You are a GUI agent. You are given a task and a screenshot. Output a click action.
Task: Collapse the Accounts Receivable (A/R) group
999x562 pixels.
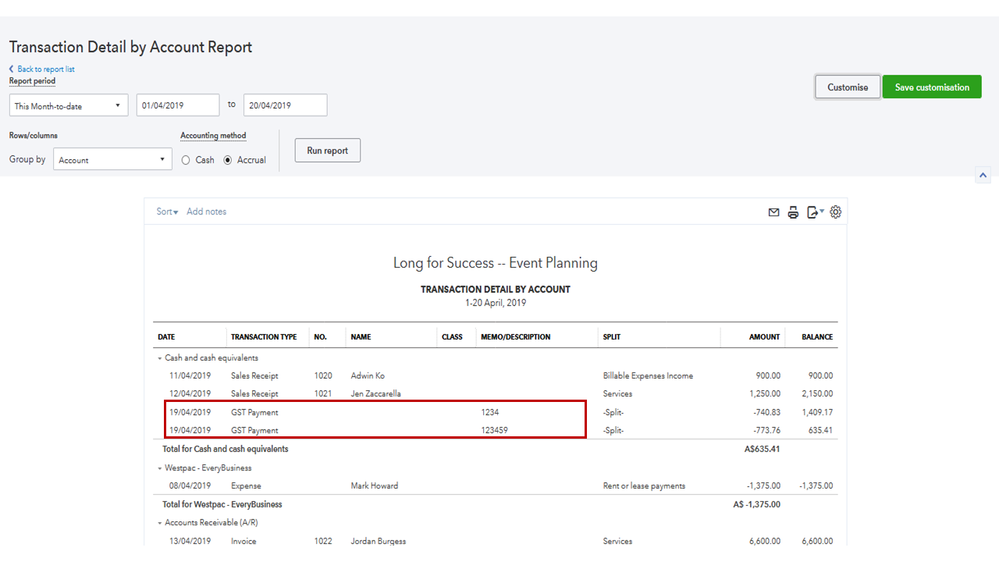[x=159, y=523]
